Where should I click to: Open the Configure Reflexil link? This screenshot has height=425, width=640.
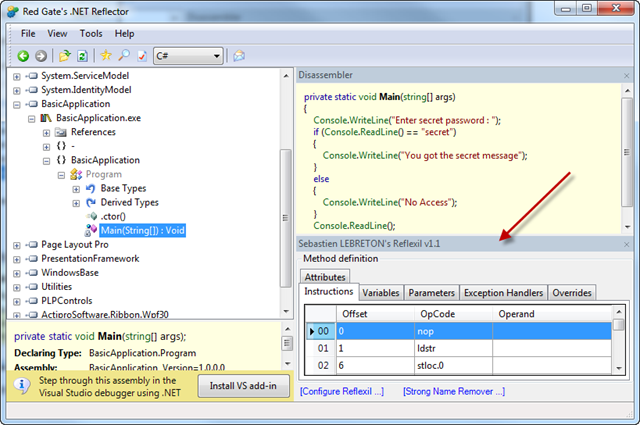click(x=342, y=392)
